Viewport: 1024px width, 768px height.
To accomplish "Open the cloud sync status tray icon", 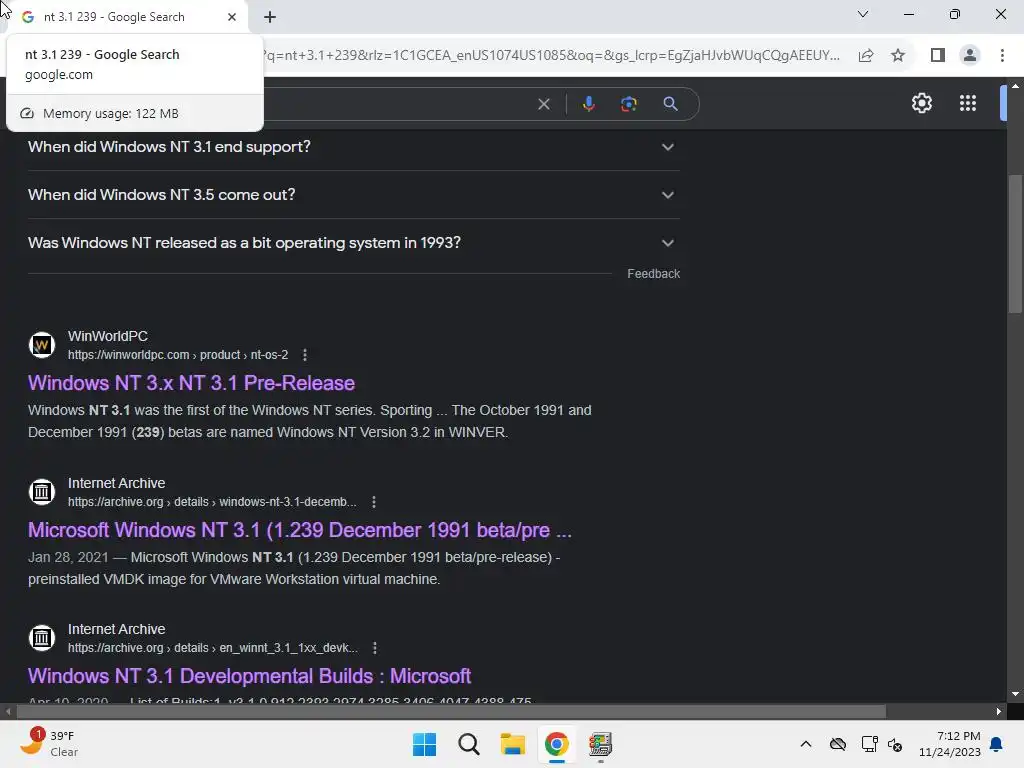I will point(837,744).
